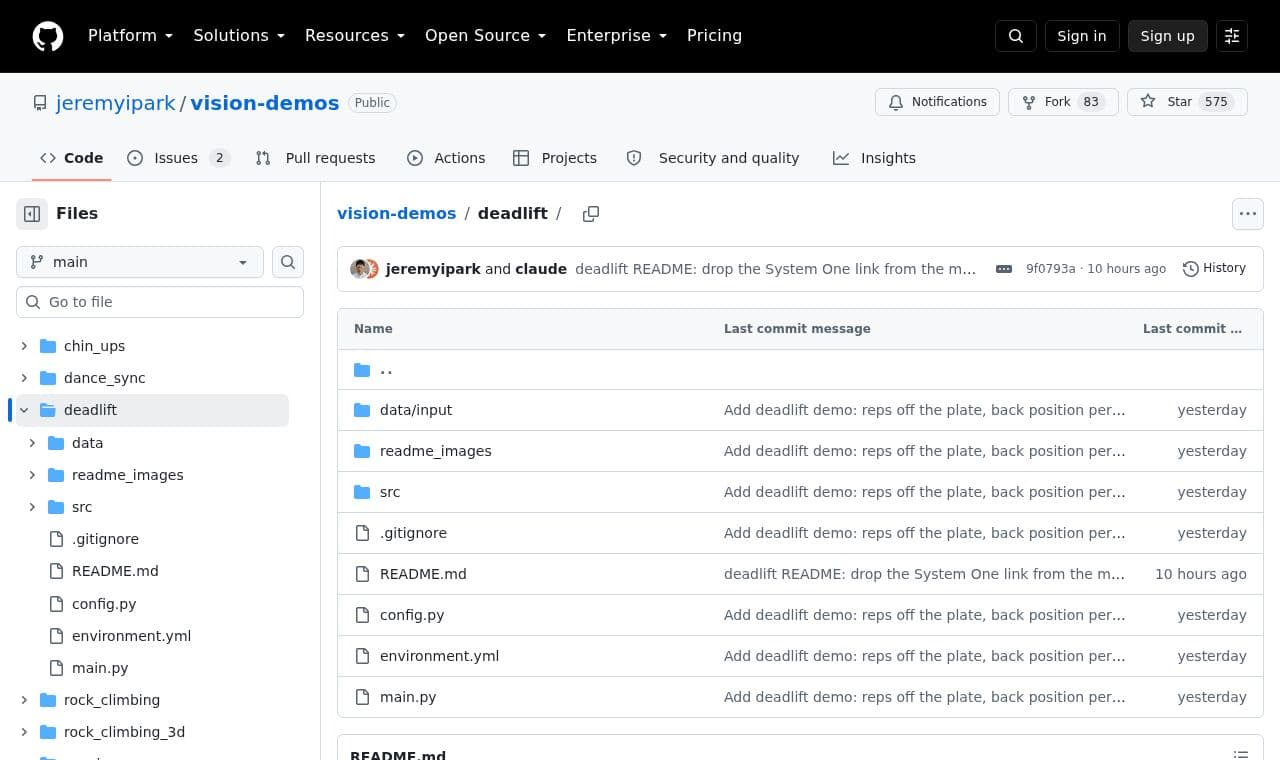The width and height of the screenshot is (1280, 760).
Task: Open the README outline icon
Action: click(x=1241, y=754)
